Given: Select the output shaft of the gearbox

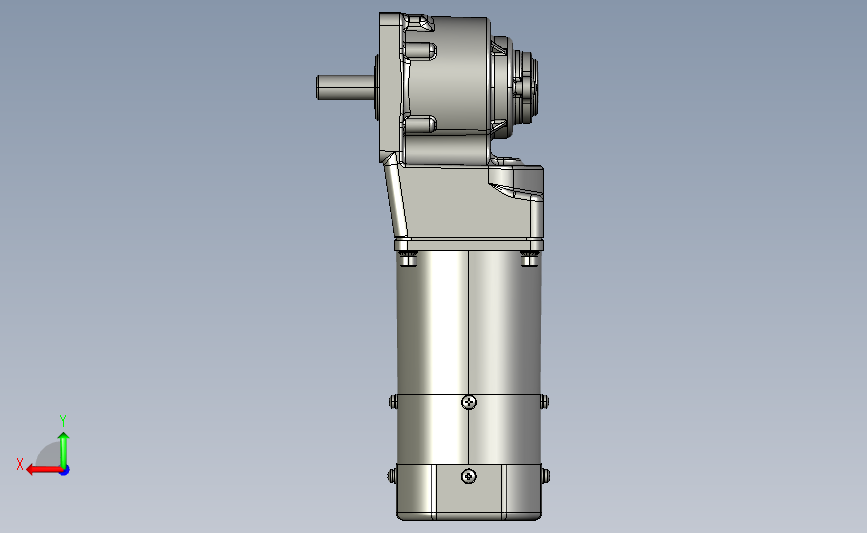Looking at the screenshot, I should click(346, 87).
